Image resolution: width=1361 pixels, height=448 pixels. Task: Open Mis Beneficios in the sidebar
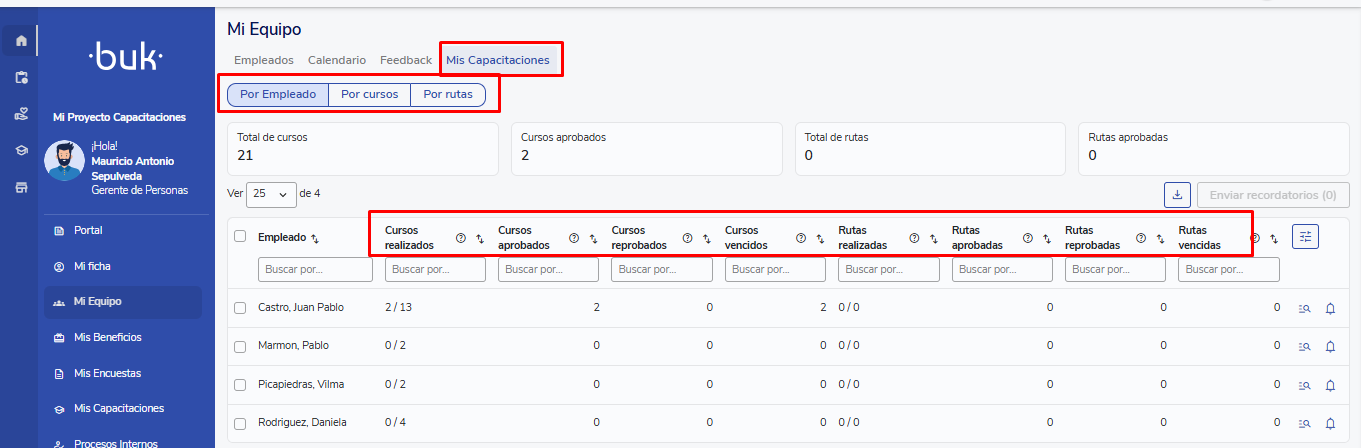108,338
